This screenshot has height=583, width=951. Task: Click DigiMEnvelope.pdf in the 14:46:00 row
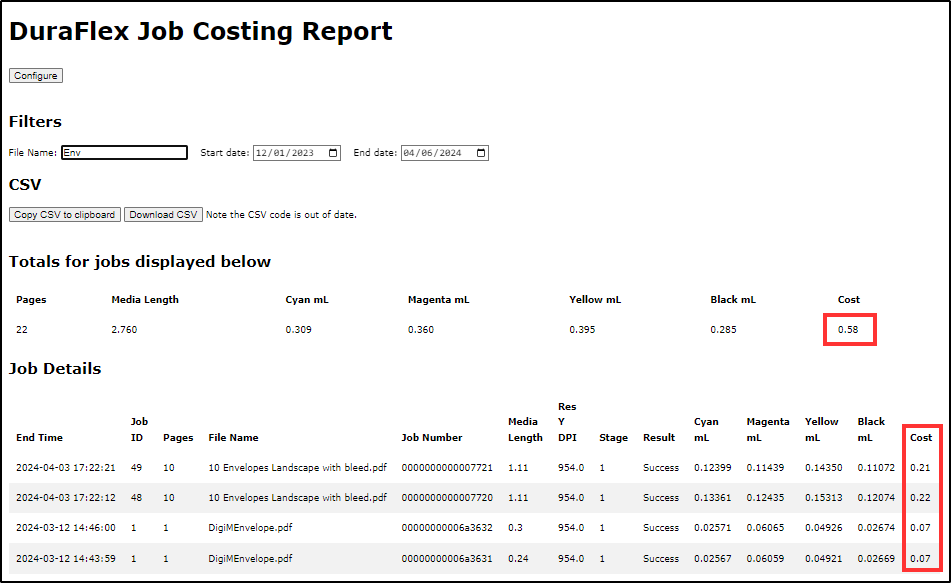pos(250,528)
